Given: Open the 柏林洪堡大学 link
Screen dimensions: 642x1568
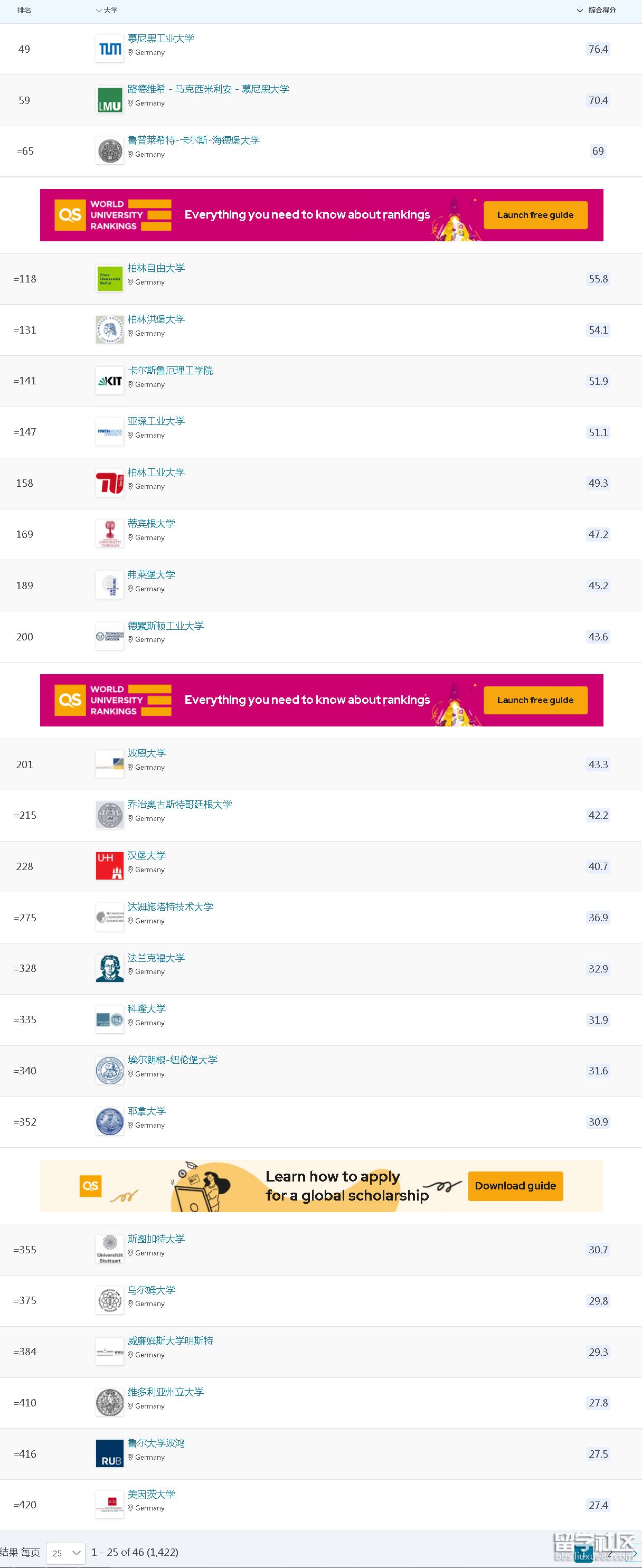Looking at the screenshot, I should click(x=156, y=319).
